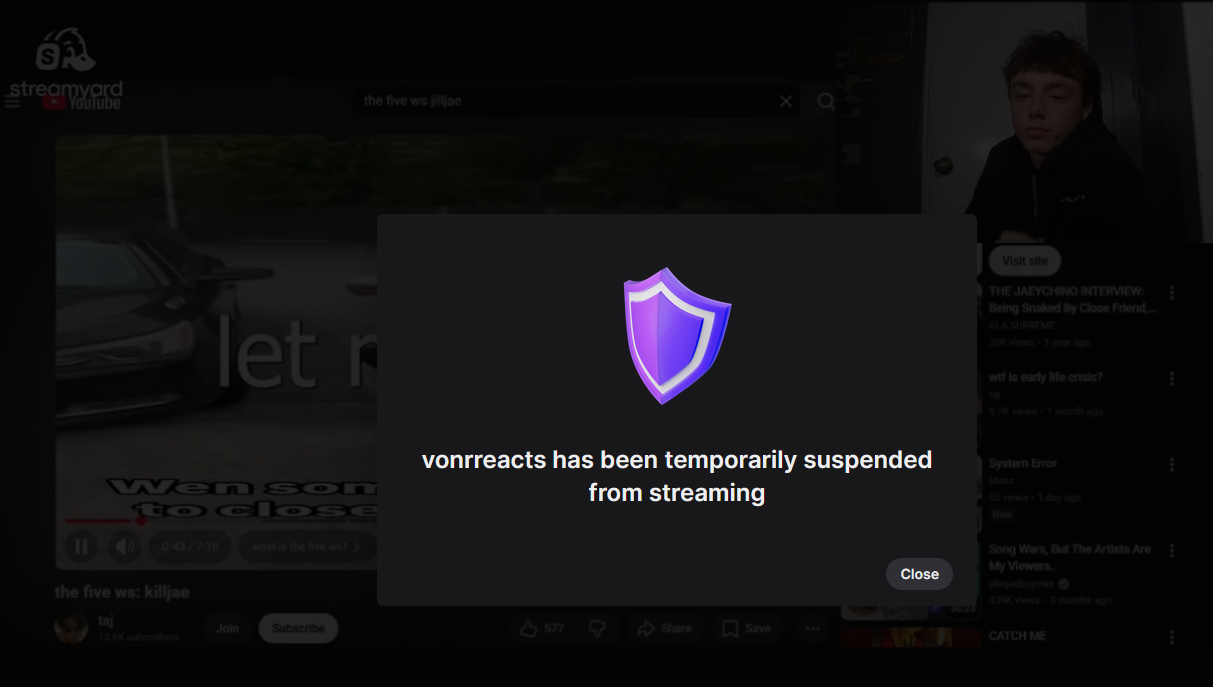This screenshot has height=687, width=1213.
Task: Subscribe to taj channel
Action: click(x=298, y=628)
